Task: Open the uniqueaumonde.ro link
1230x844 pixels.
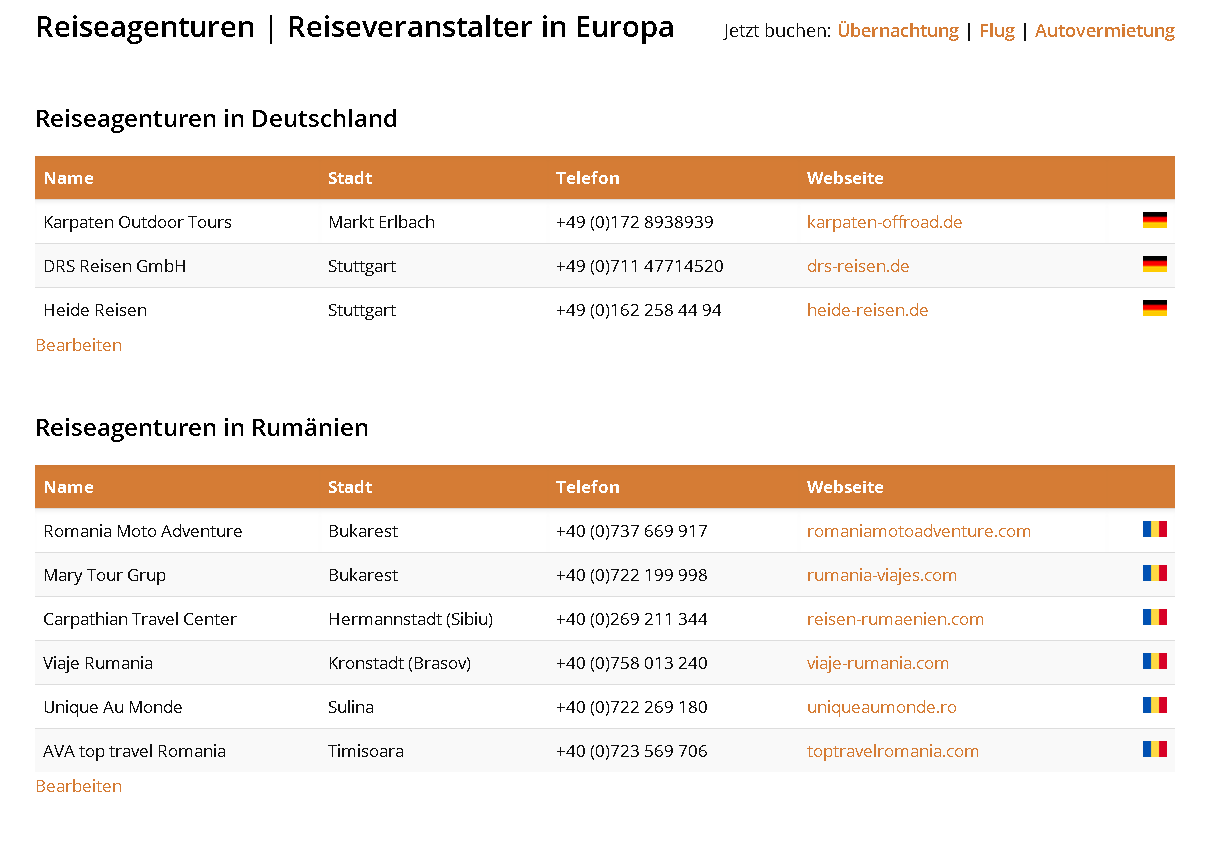Action: 881,707
